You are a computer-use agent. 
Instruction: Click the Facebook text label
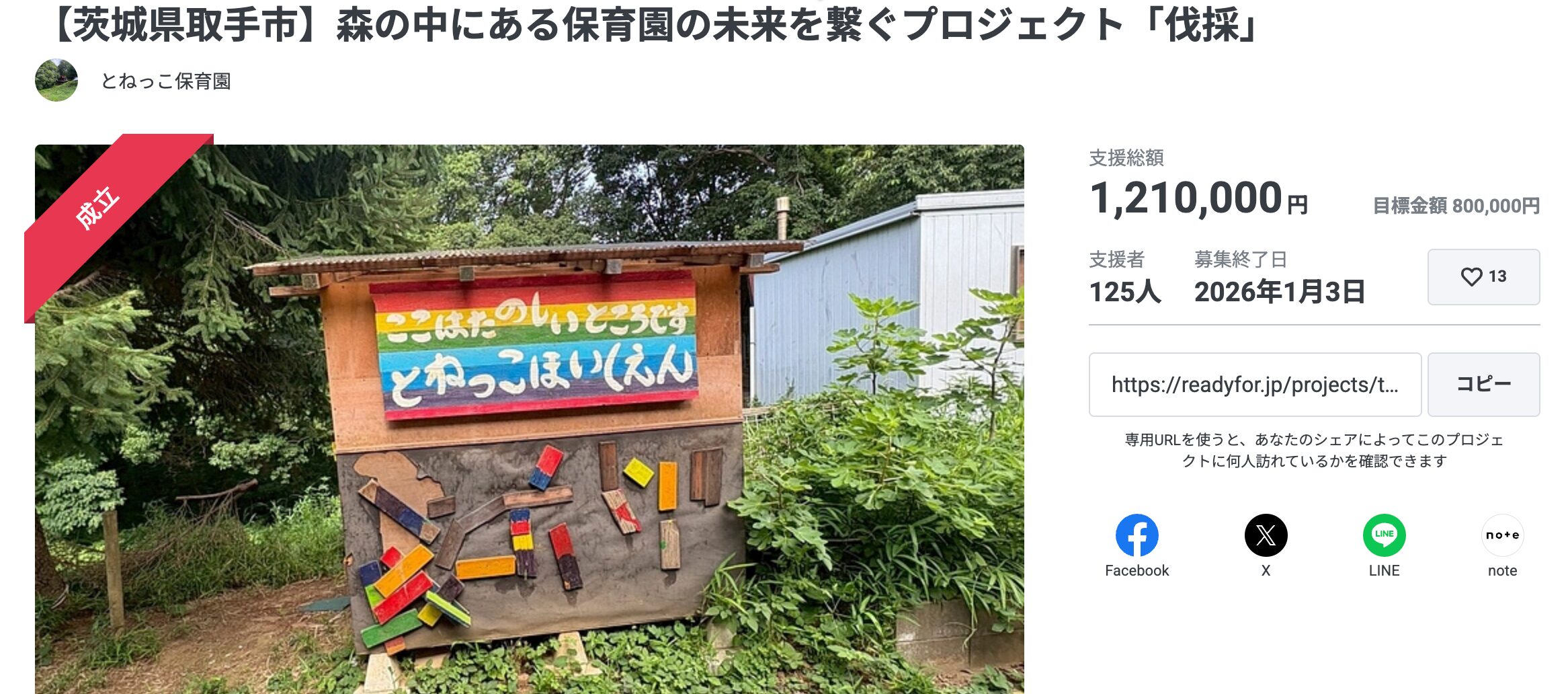tap(1137, 571)
